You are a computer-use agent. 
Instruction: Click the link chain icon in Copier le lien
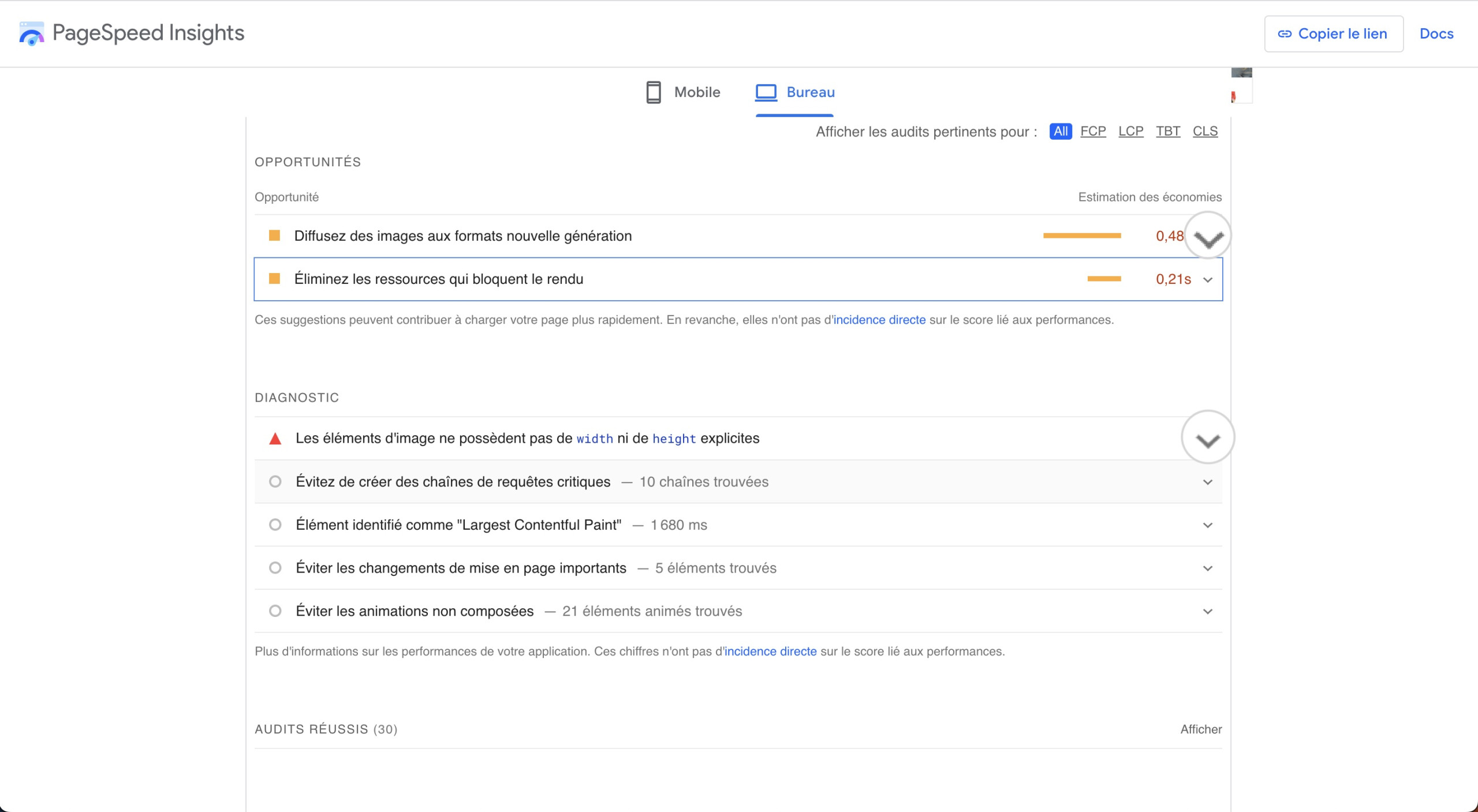(1284, 34)
